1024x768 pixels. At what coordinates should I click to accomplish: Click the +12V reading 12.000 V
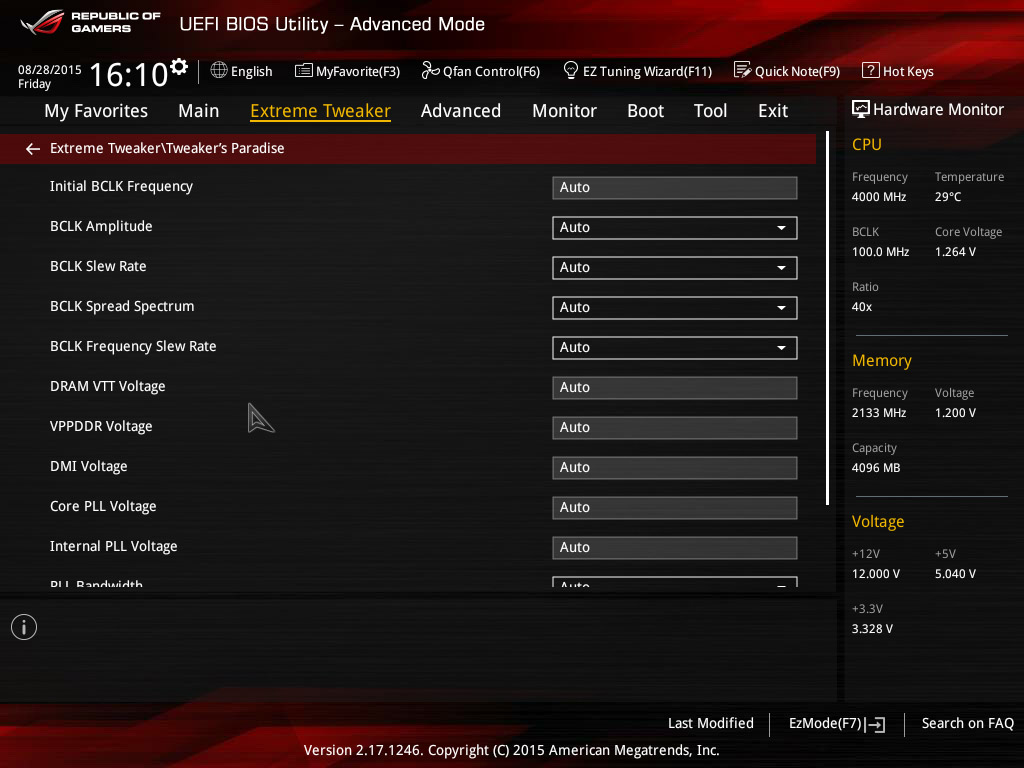876,574
